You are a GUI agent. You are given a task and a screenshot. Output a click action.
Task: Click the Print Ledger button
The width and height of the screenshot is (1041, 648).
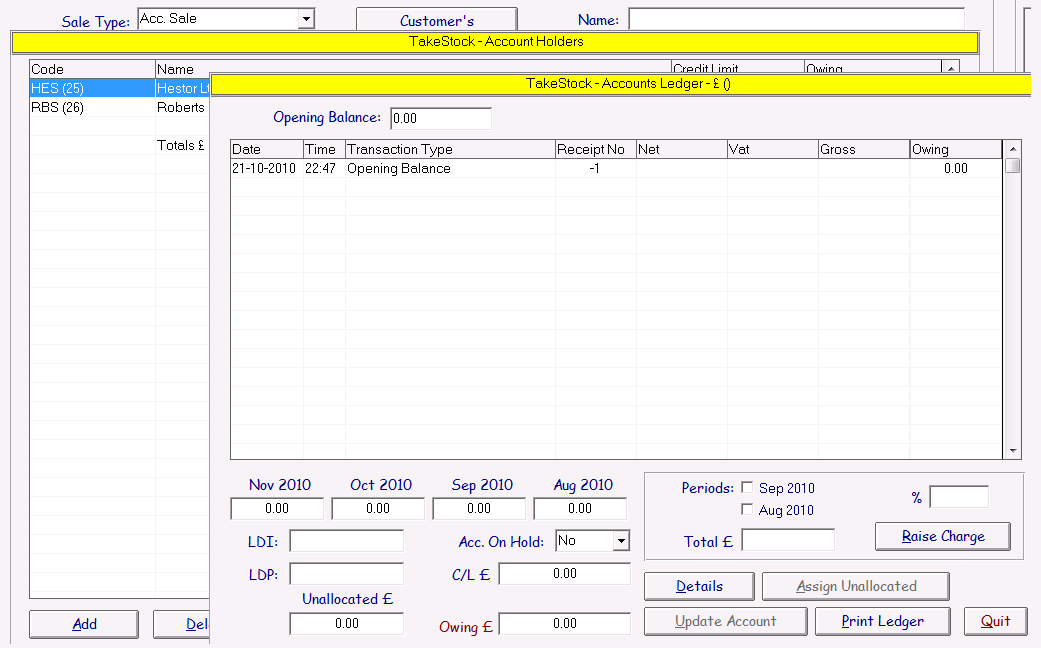pos(882,621)
